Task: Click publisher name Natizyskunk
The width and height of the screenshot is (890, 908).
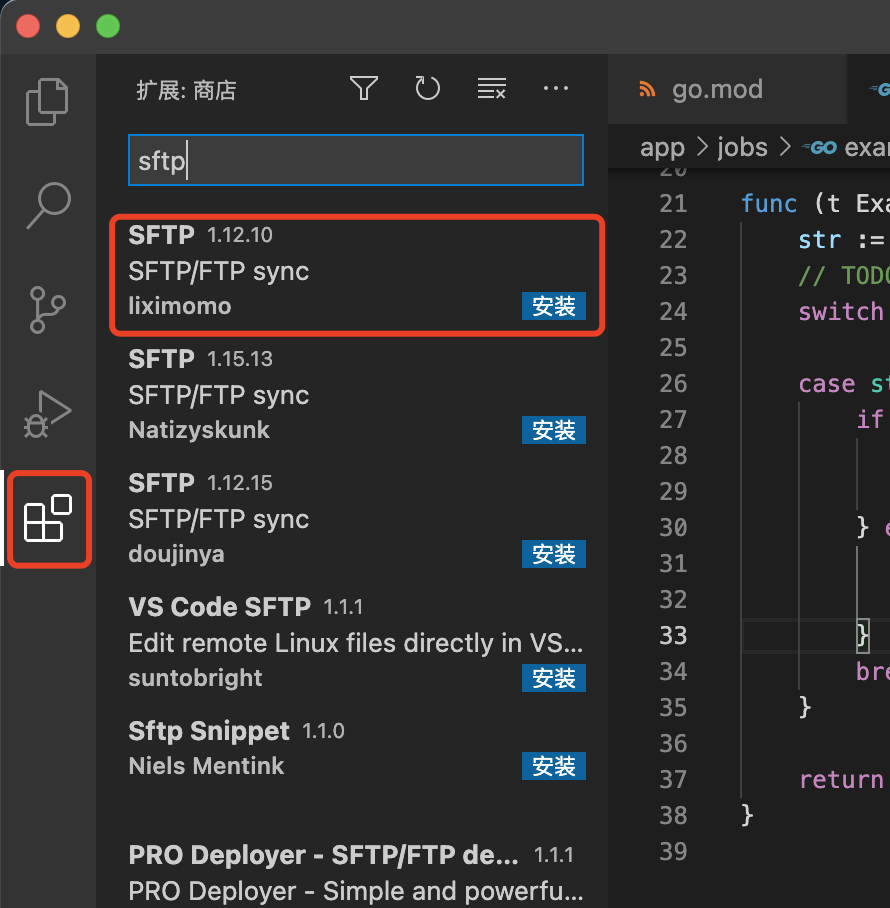Action: pos(199,430)
